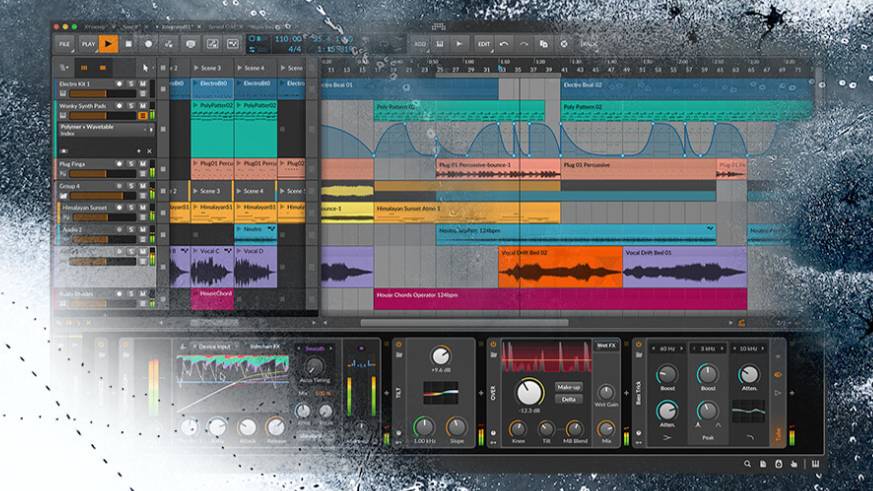Toggle the power icon on the OVER device

pos(493,345)
